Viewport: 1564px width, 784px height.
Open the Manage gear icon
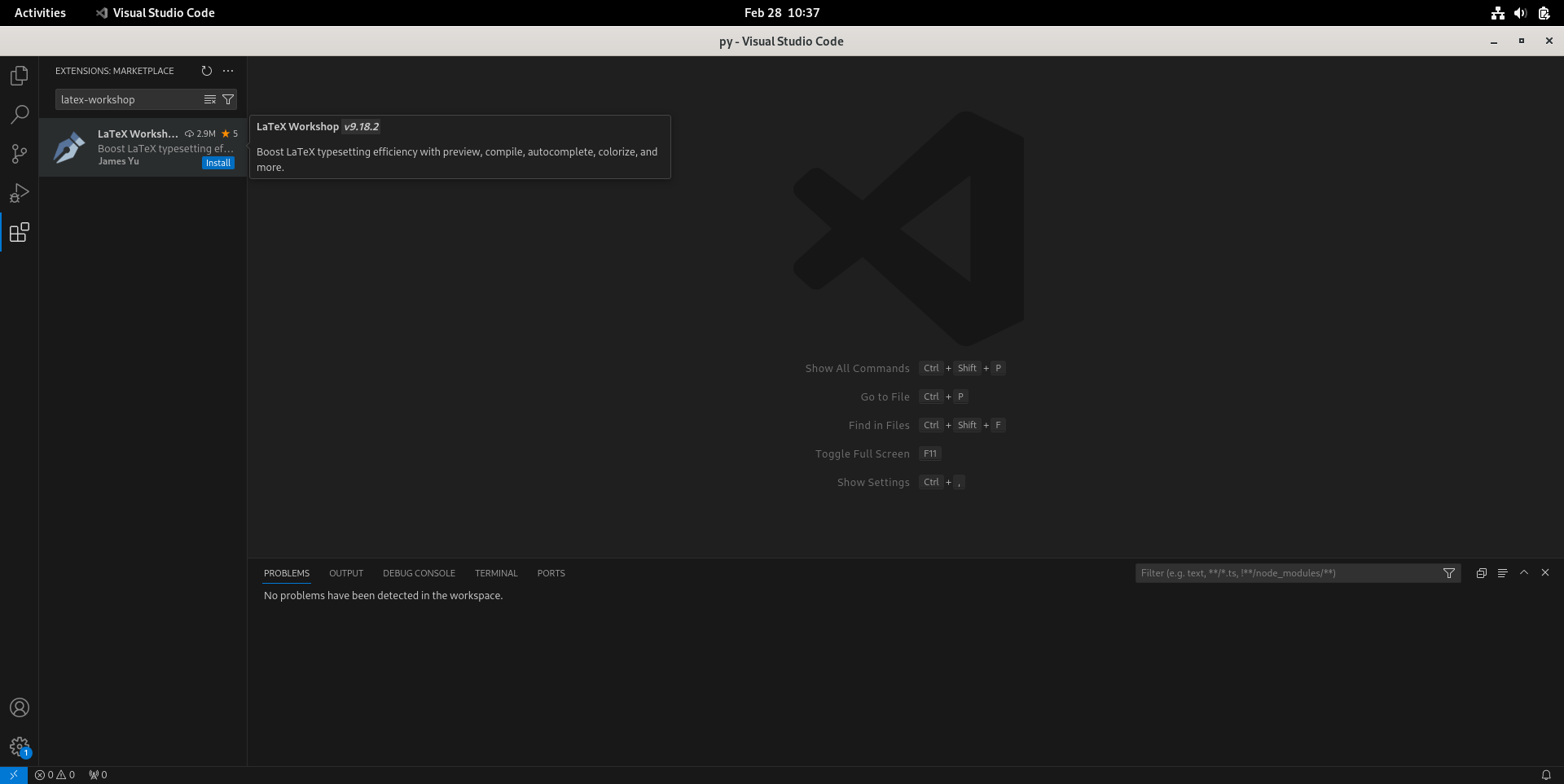click(x=20, y=747)
